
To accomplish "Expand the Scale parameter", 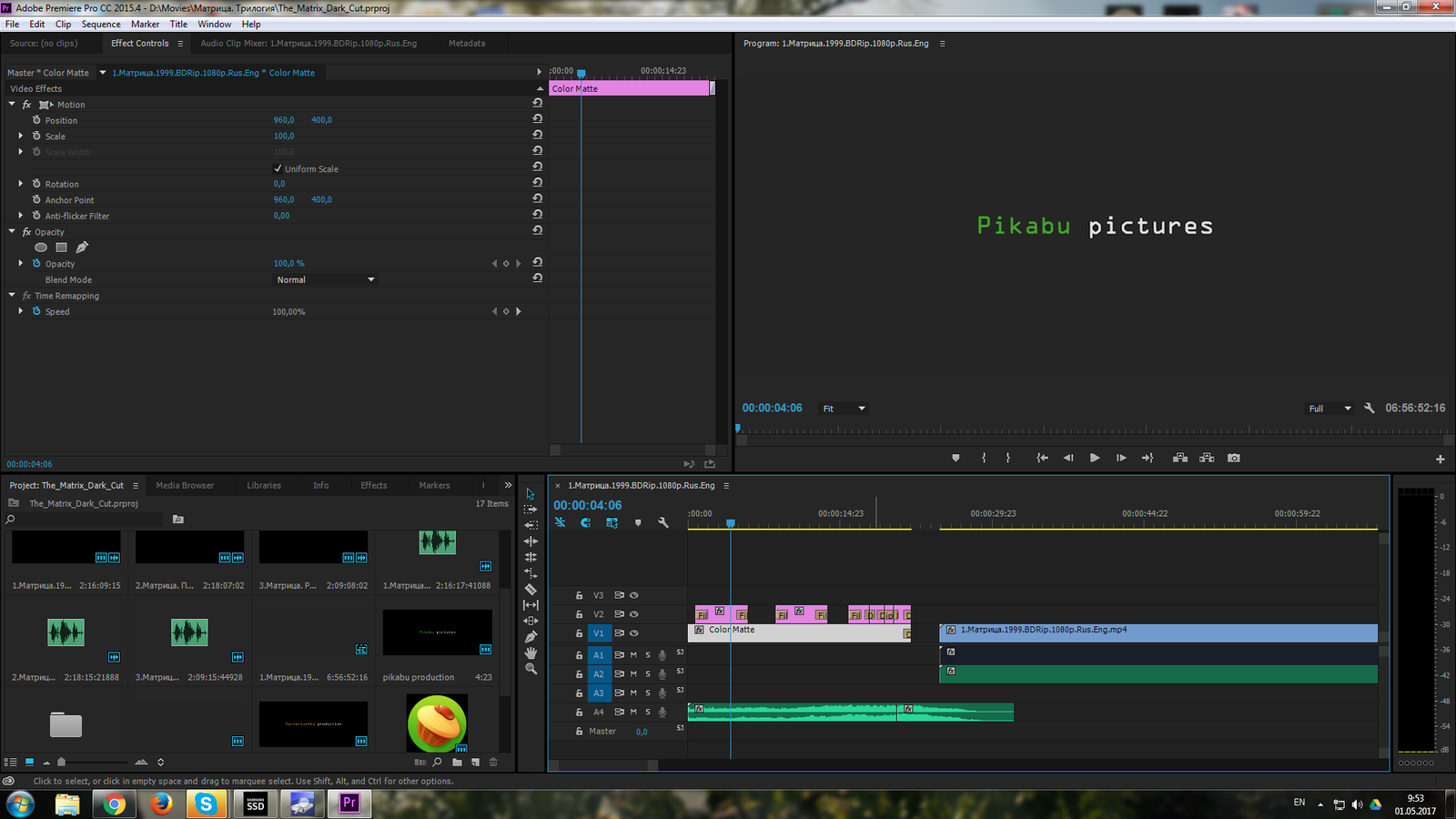I will 21,136.
